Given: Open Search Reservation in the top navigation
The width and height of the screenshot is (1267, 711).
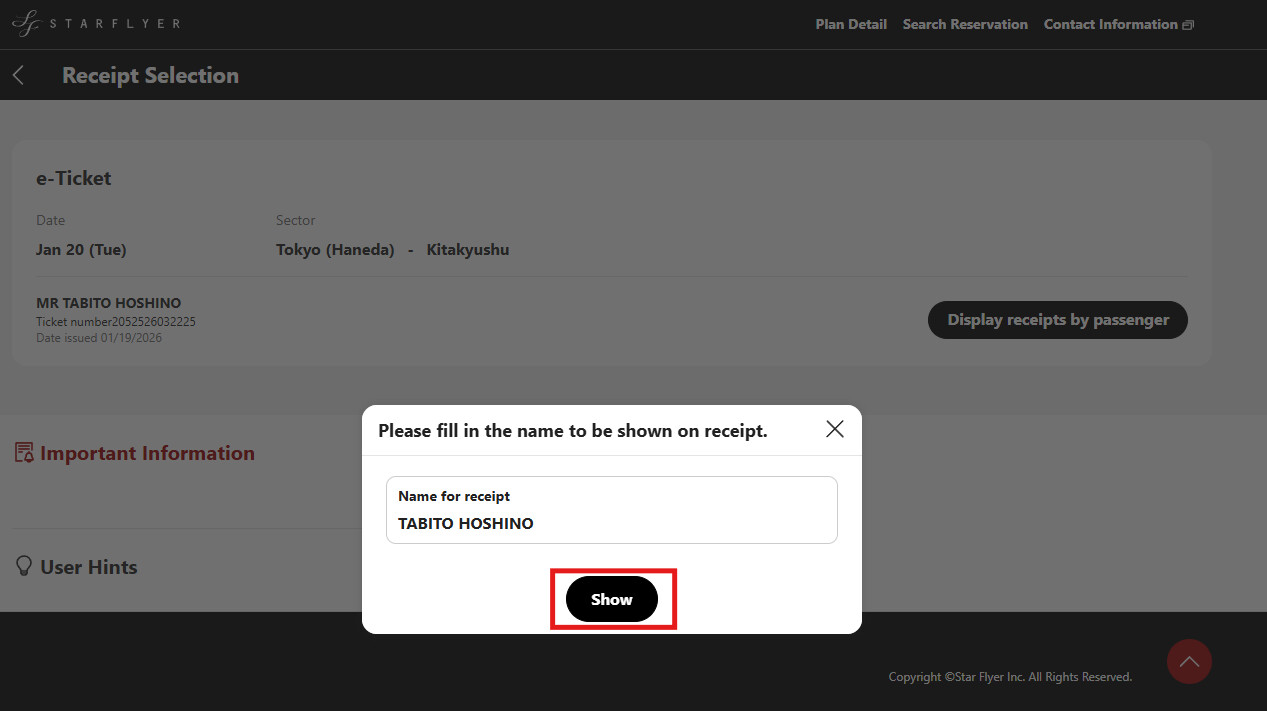Looking at the screenshot, I should tap(965, 24).
